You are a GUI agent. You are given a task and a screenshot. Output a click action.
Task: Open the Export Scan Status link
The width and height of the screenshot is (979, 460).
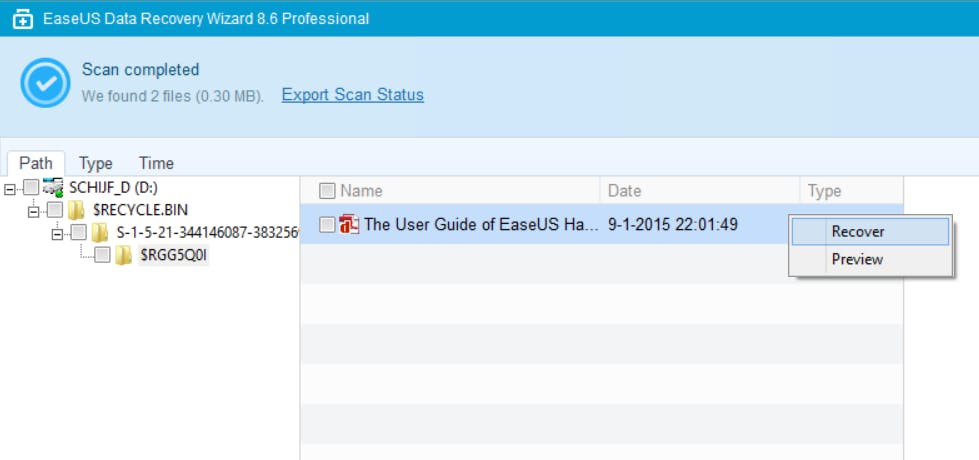pos(352,95)
